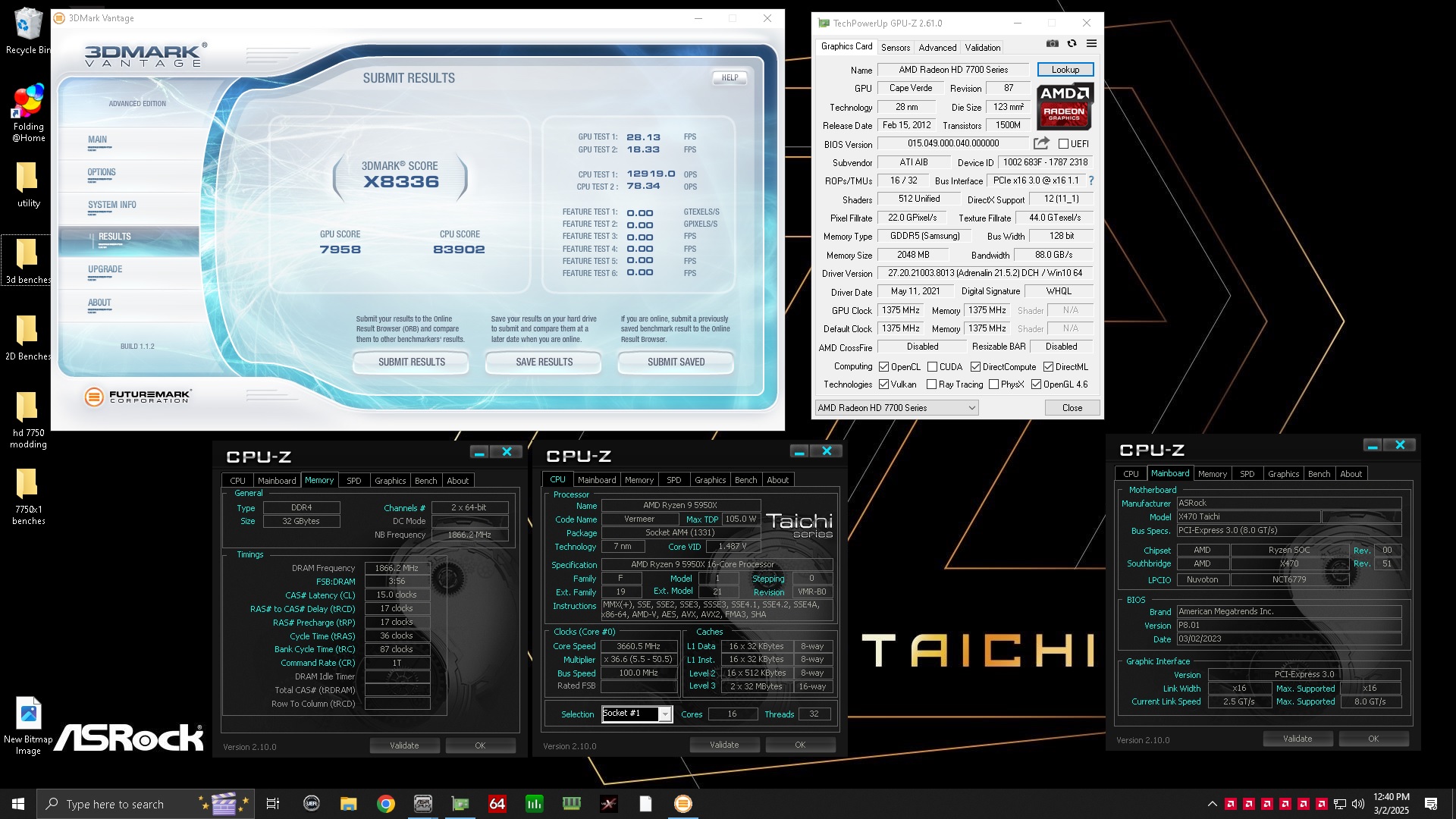Toggle the Ray Tracing checkbox
Screen dimensions: 1456x819
point(931,384)
